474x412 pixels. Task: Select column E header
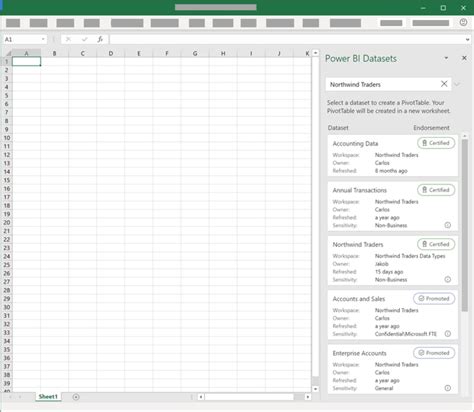point(139,53)
